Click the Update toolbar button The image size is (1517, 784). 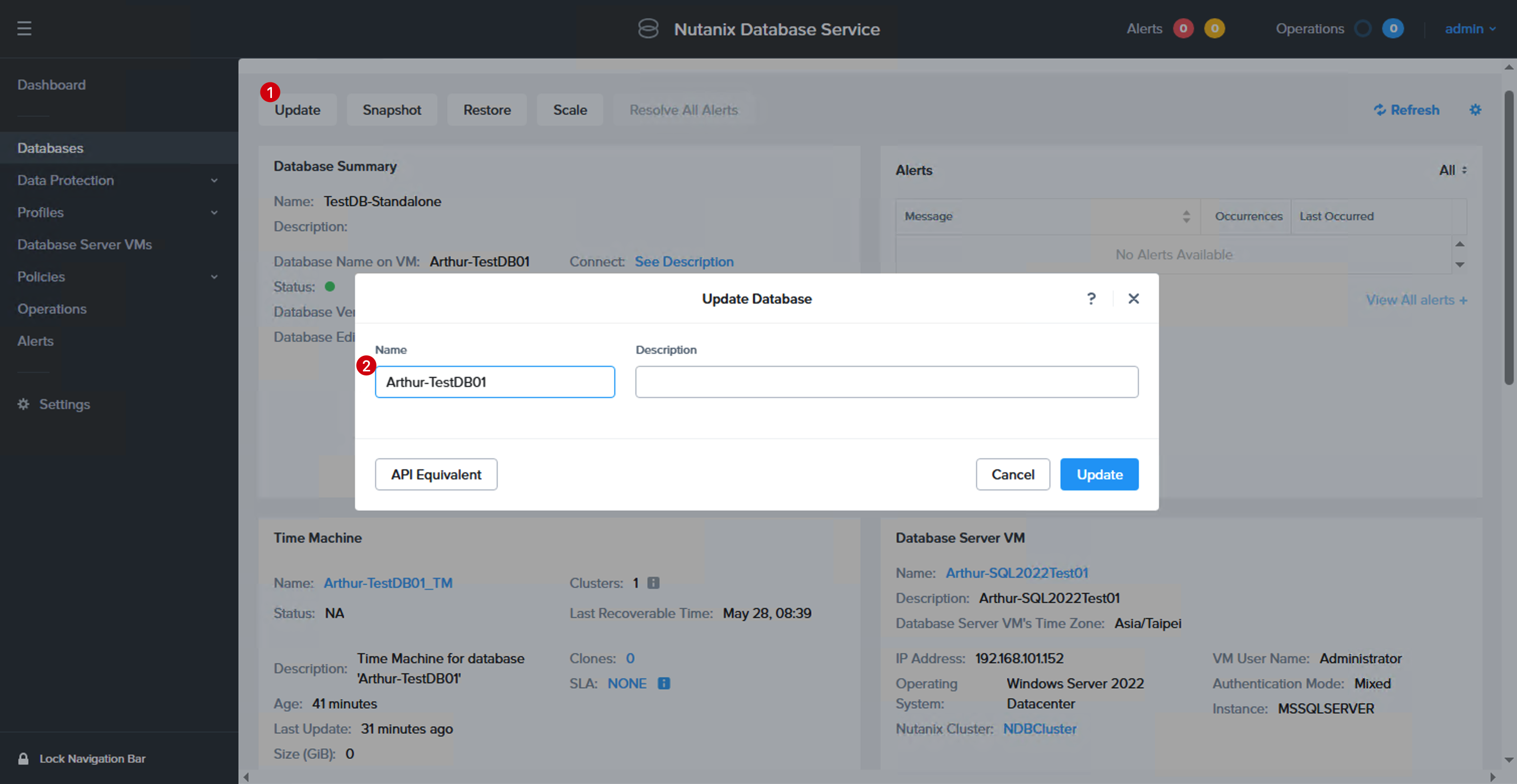coord(298,110)
